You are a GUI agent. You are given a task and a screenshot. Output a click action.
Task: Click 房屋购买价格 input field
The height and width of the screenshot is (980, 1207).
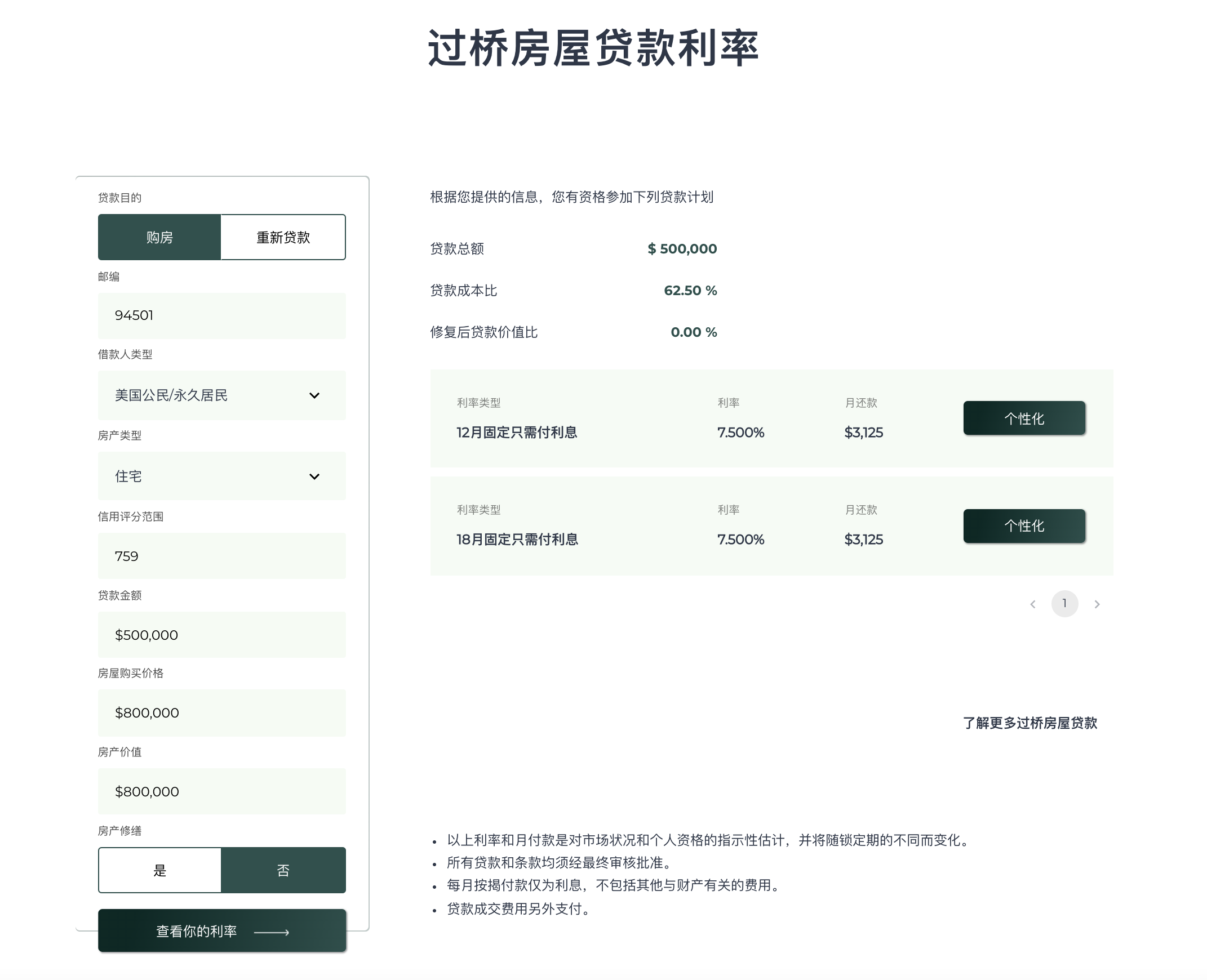point(221,713)
